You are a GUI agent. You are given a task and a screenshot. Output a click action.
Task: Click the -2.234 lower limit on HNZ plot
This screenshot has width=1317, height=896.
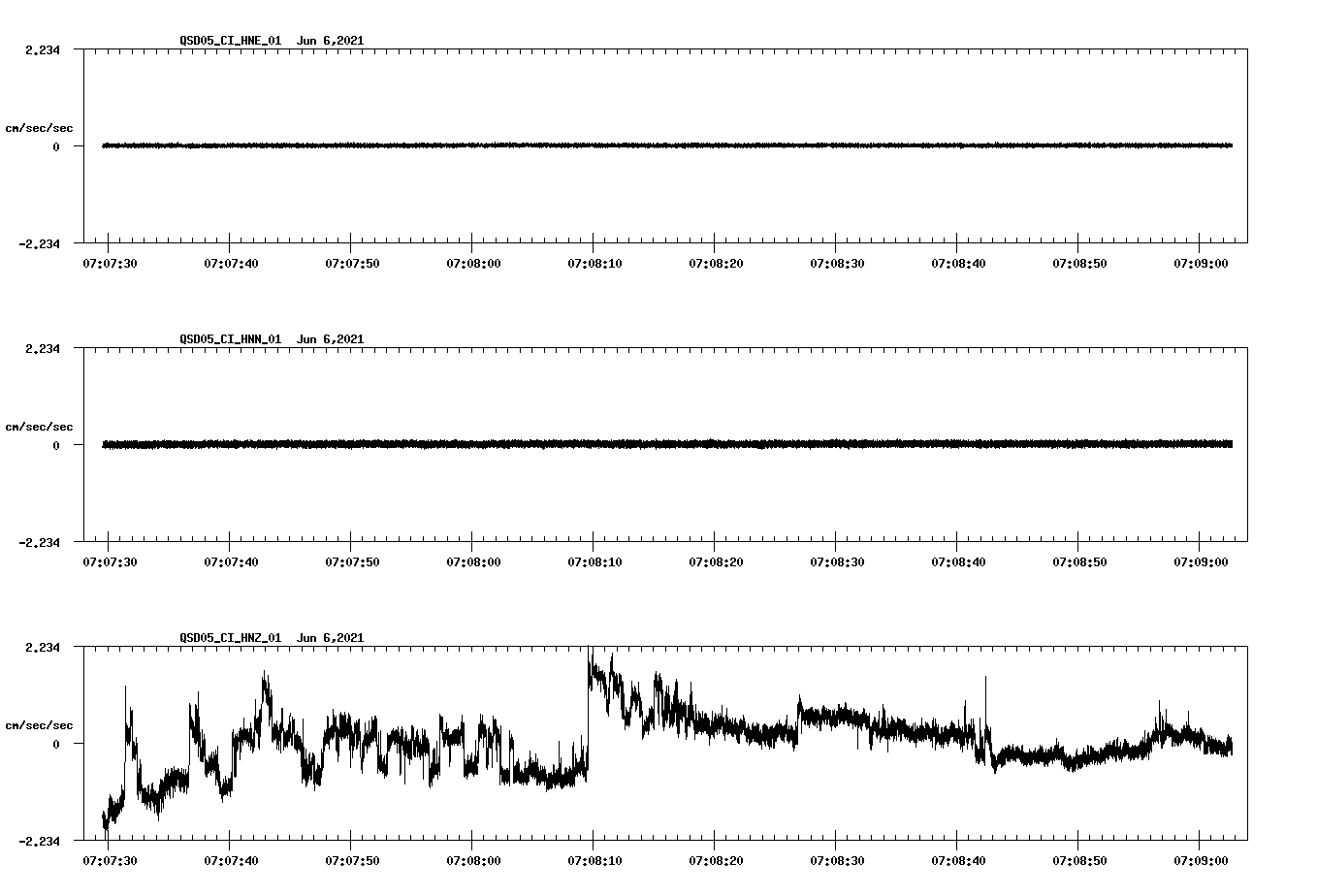coord(39,842)
